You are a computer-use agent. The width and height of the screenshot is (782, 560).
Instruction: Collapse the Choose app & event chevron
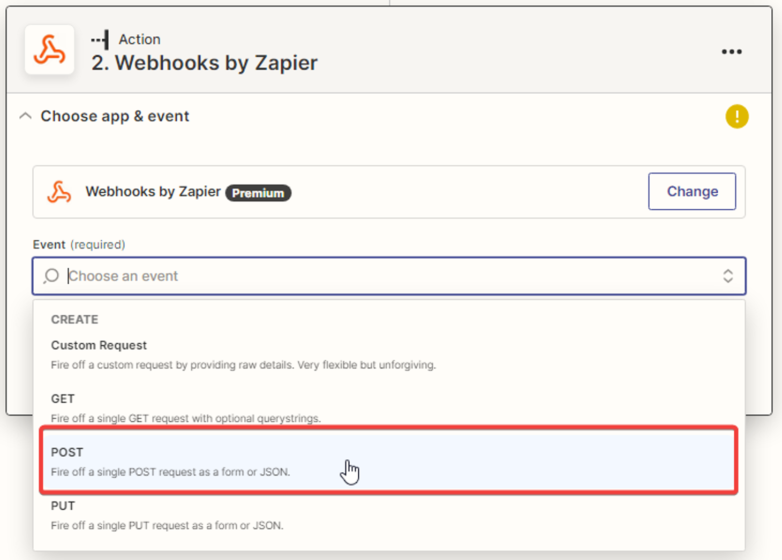(x=25, y=116)
